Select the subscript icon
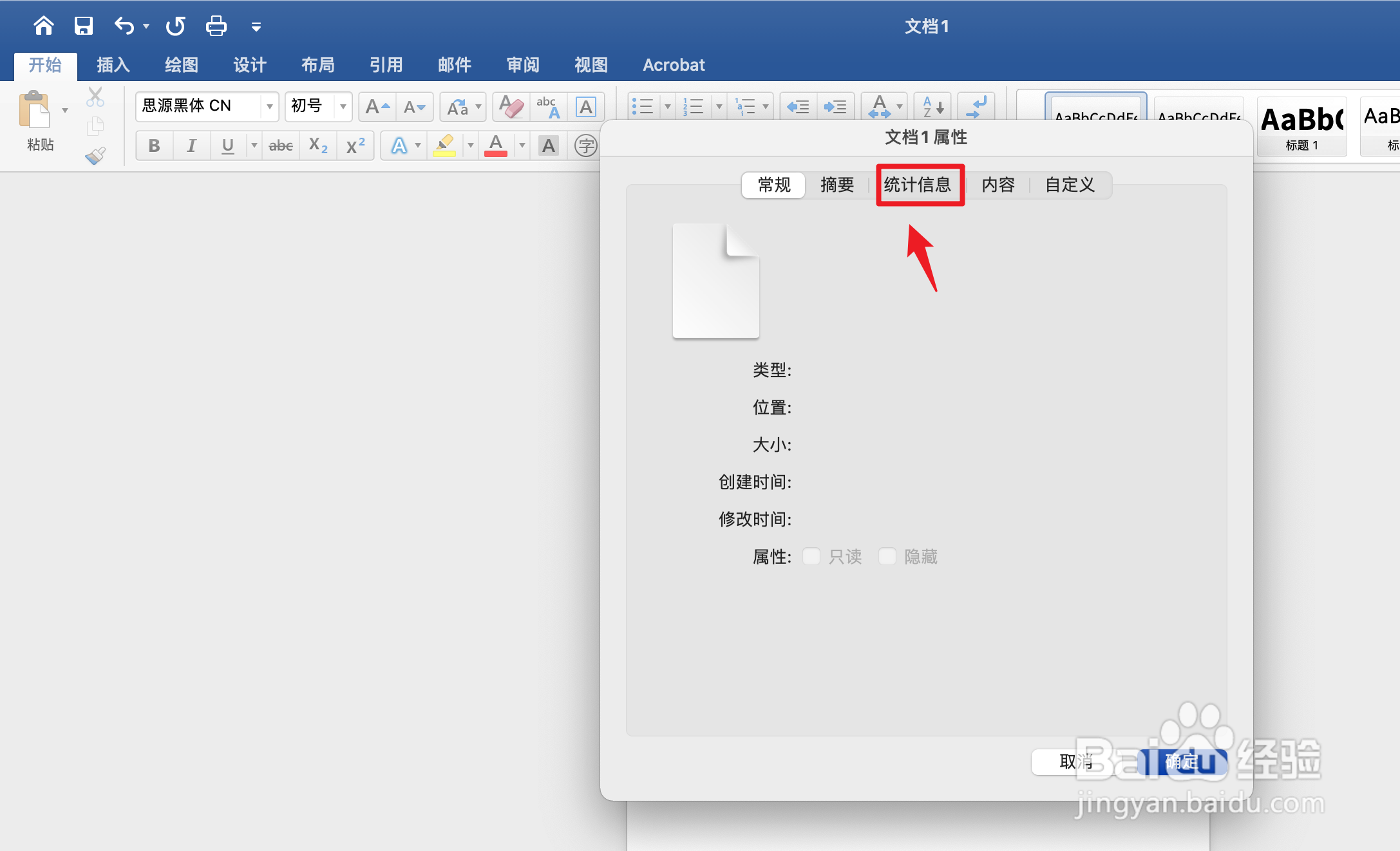The height and width of the screenshot is (851, 1400). point(317,145)
